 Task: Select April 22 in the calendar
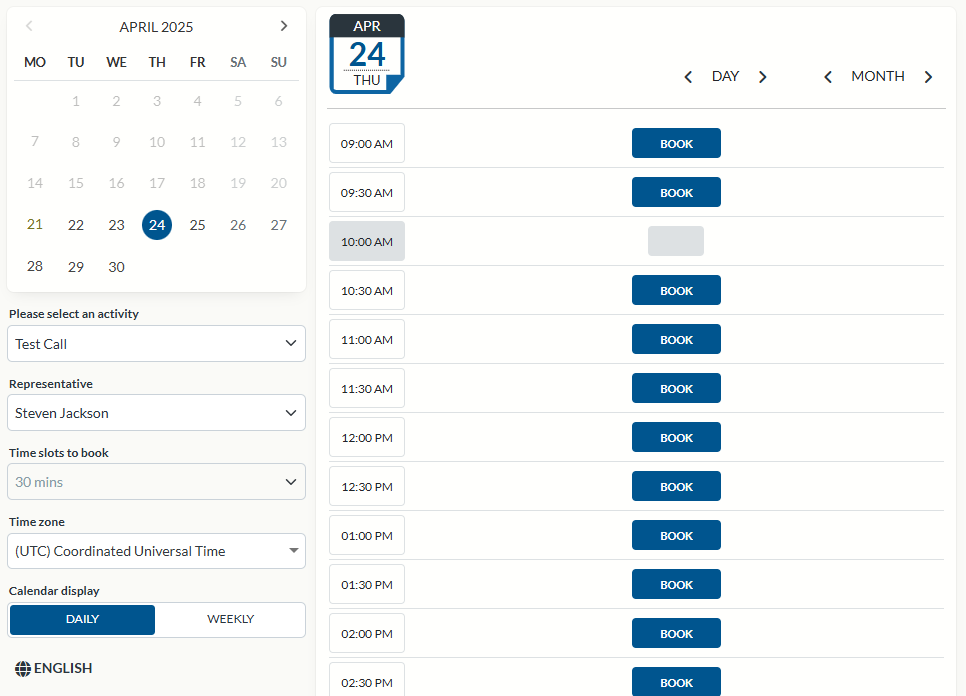point(76,225)
